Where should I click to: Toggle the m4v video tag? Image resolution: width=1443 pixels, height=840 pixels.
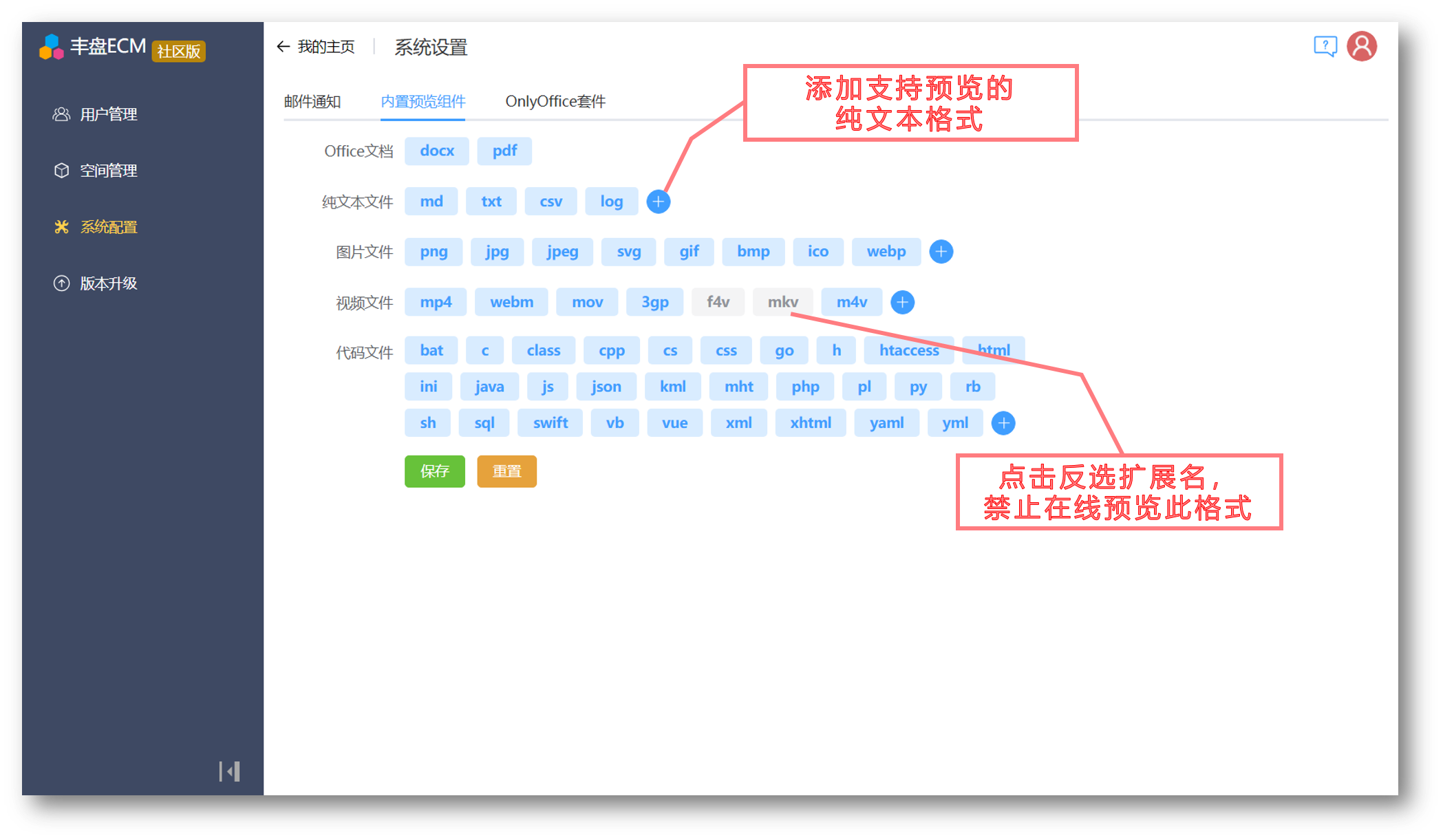pyautogui.click(x=852, y=302)
